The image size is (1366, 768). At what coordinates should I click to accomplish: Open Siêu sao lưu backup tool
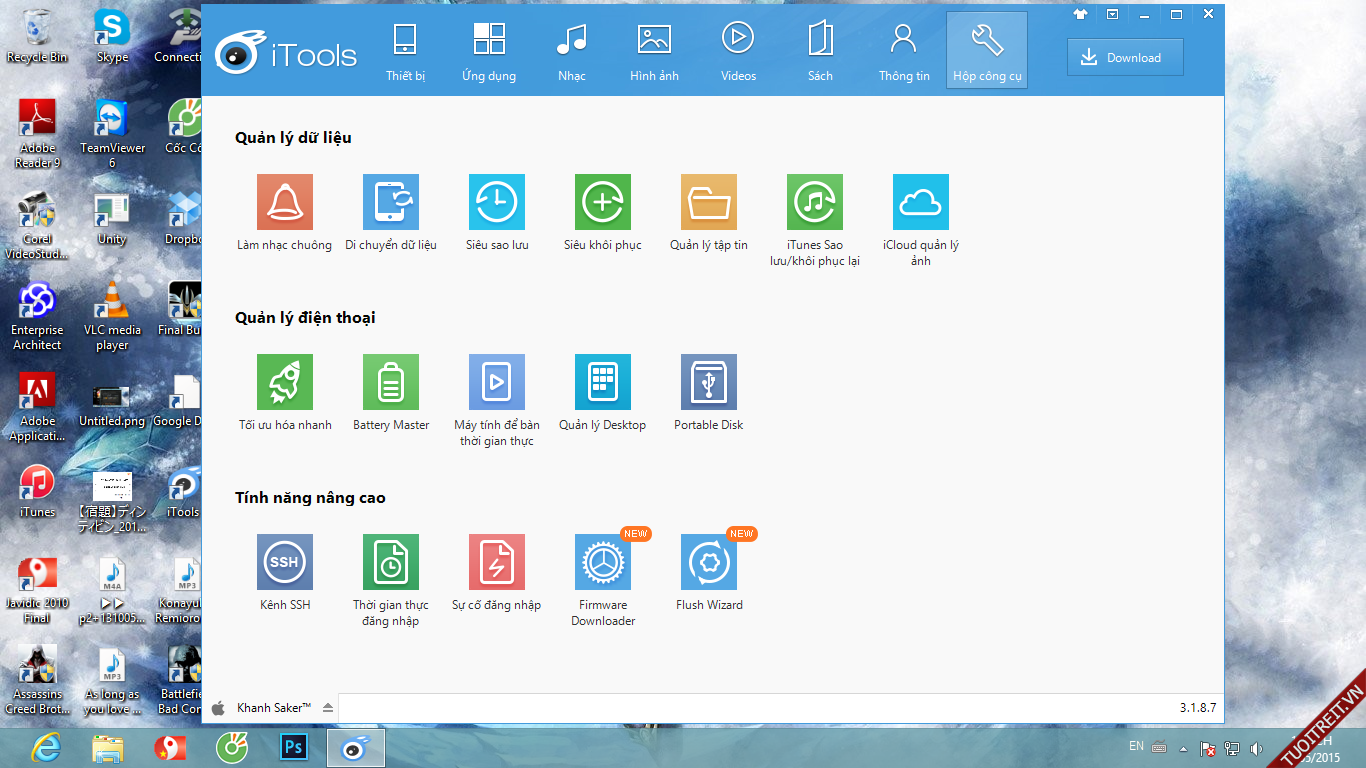pos(497,202)
